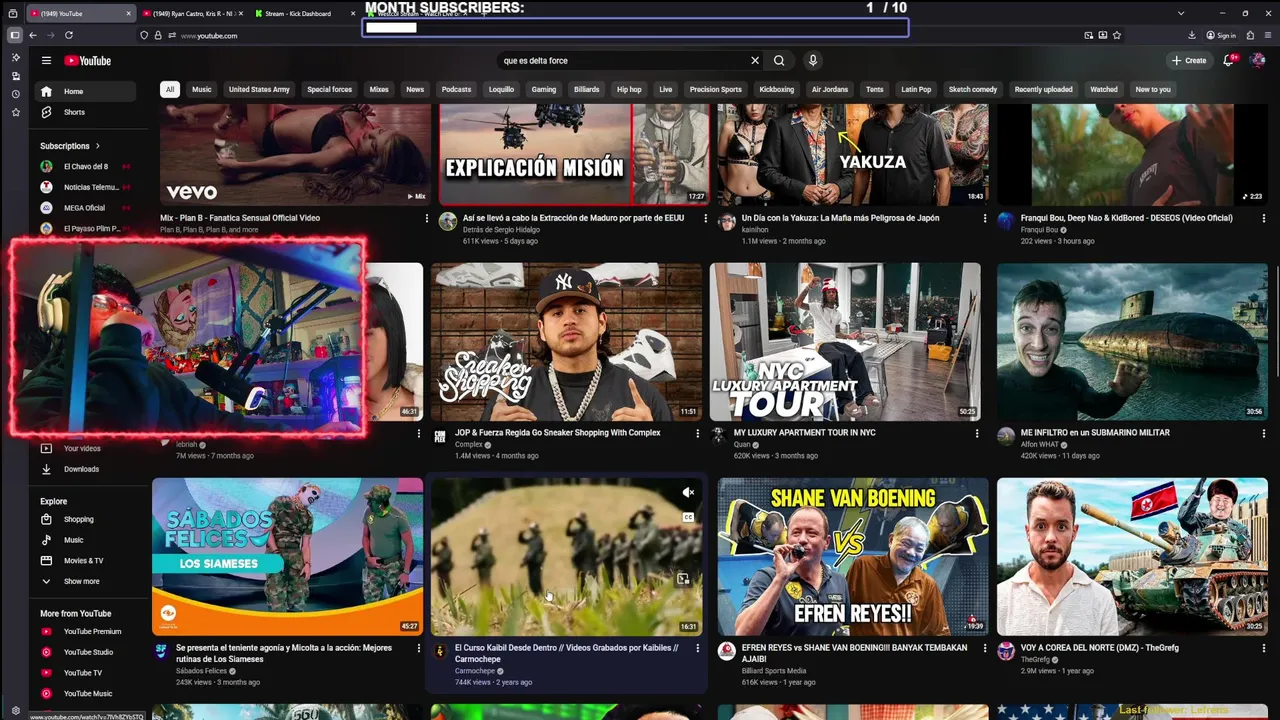
Task: Open the browser settings gear at bottom left
Action: (15, 710)
